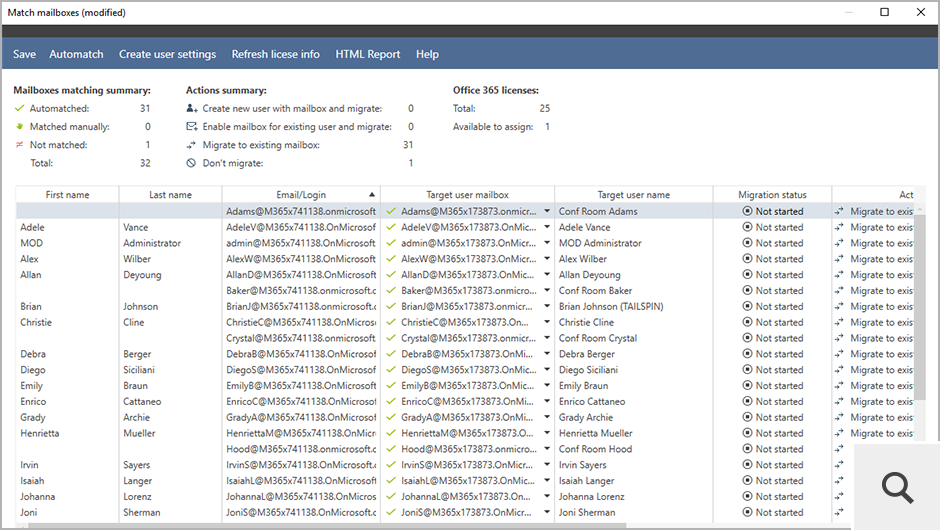Click the green check for JohannaL target mailbox
940x530 pixels.
[391, 496]
